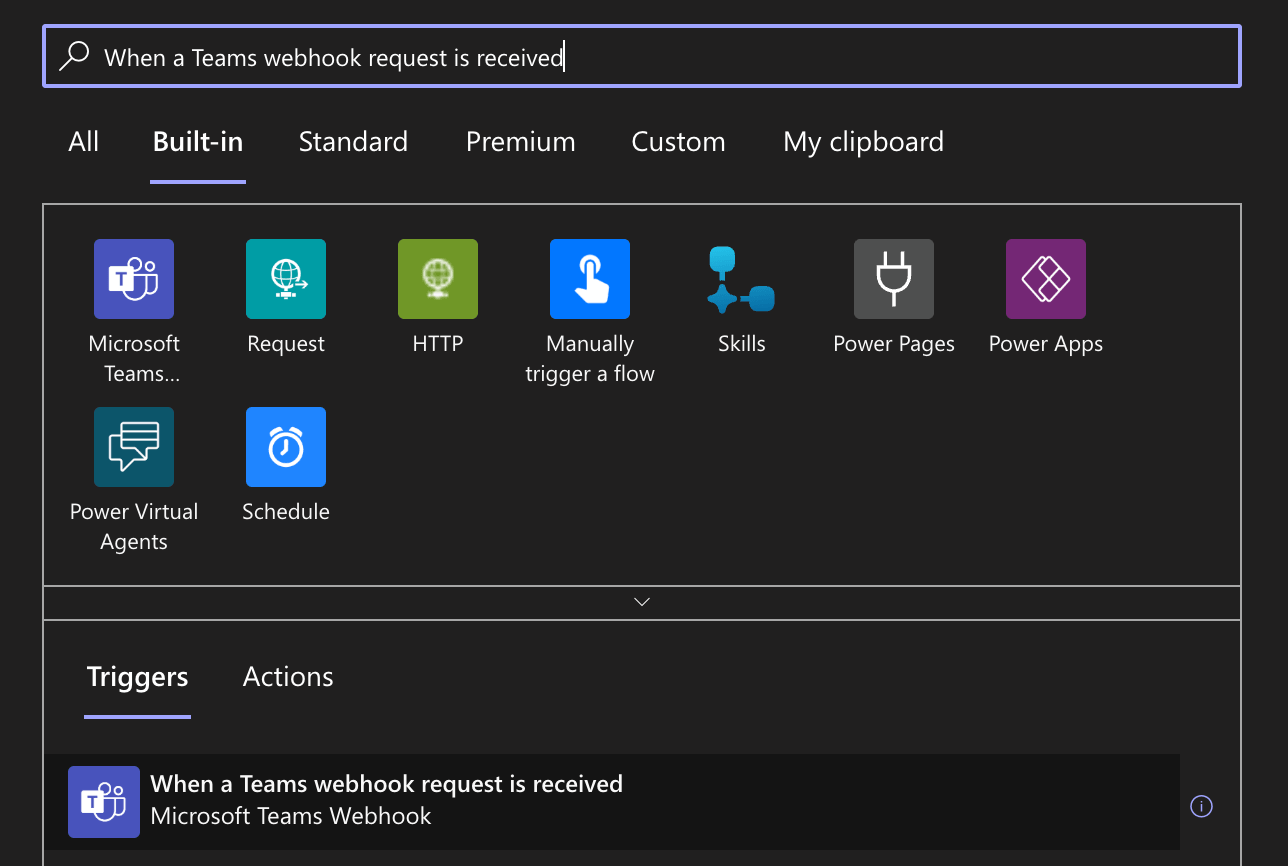View info for the Teams webhook trigger

click(x=1201, y=806)
